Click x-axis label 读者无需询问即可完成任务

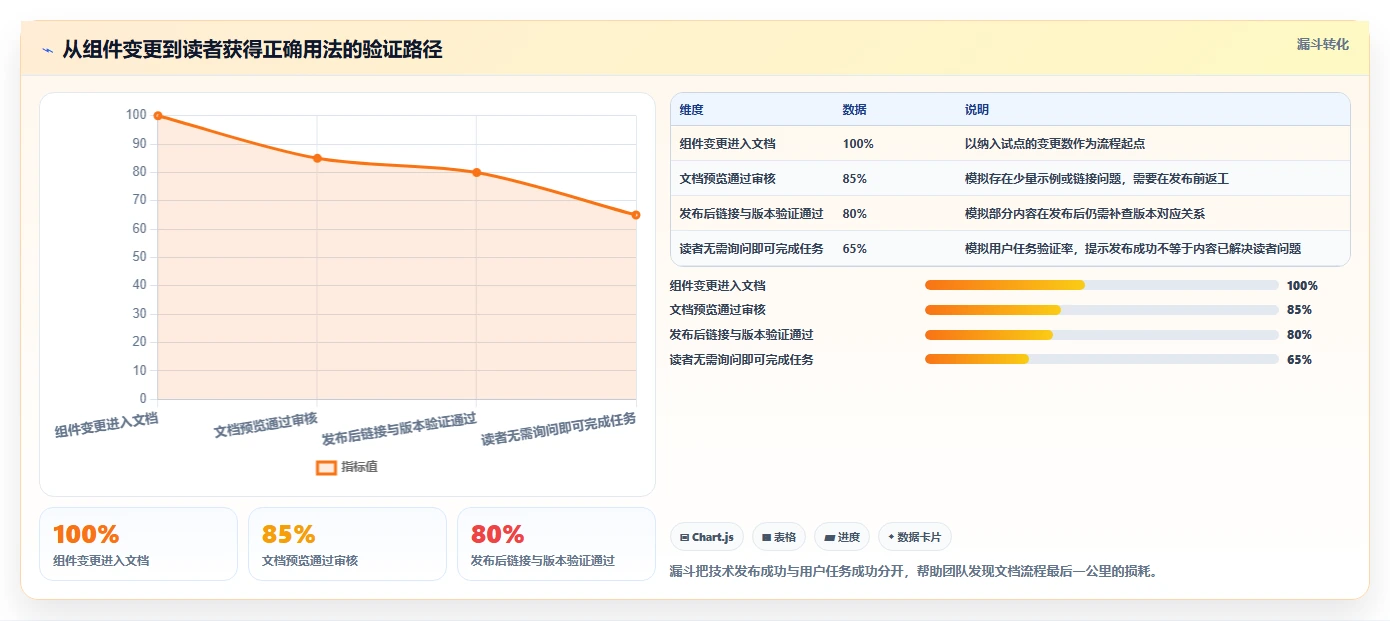(558, 429)
